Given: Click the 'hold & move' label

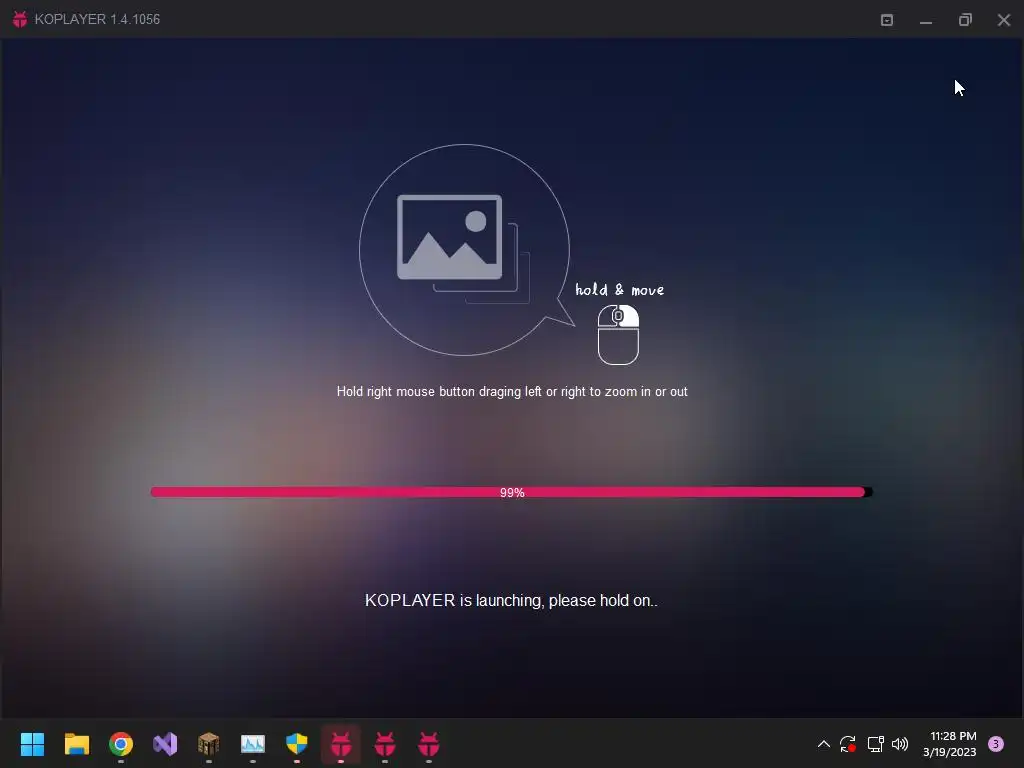Looking at the screenshot, I should (619, 289).
